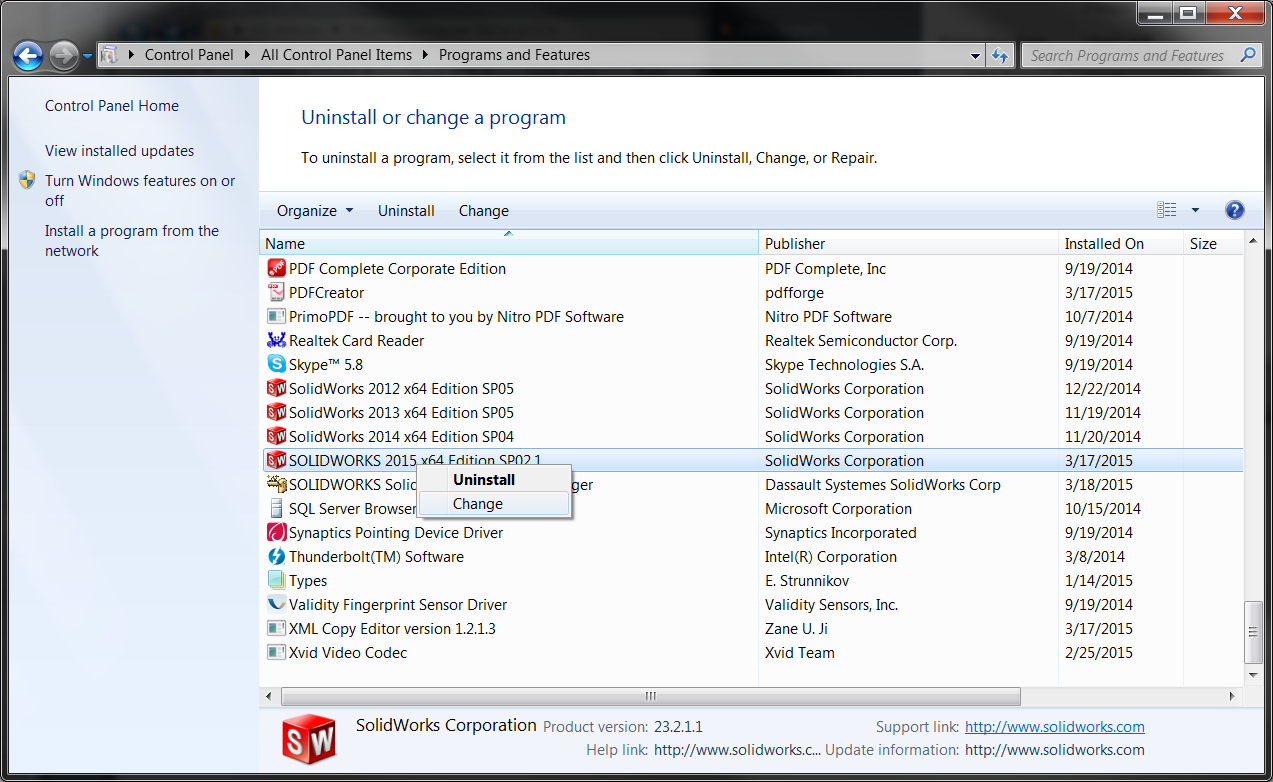Open the solidworks.com Support link

click(x=1055, y=727)
